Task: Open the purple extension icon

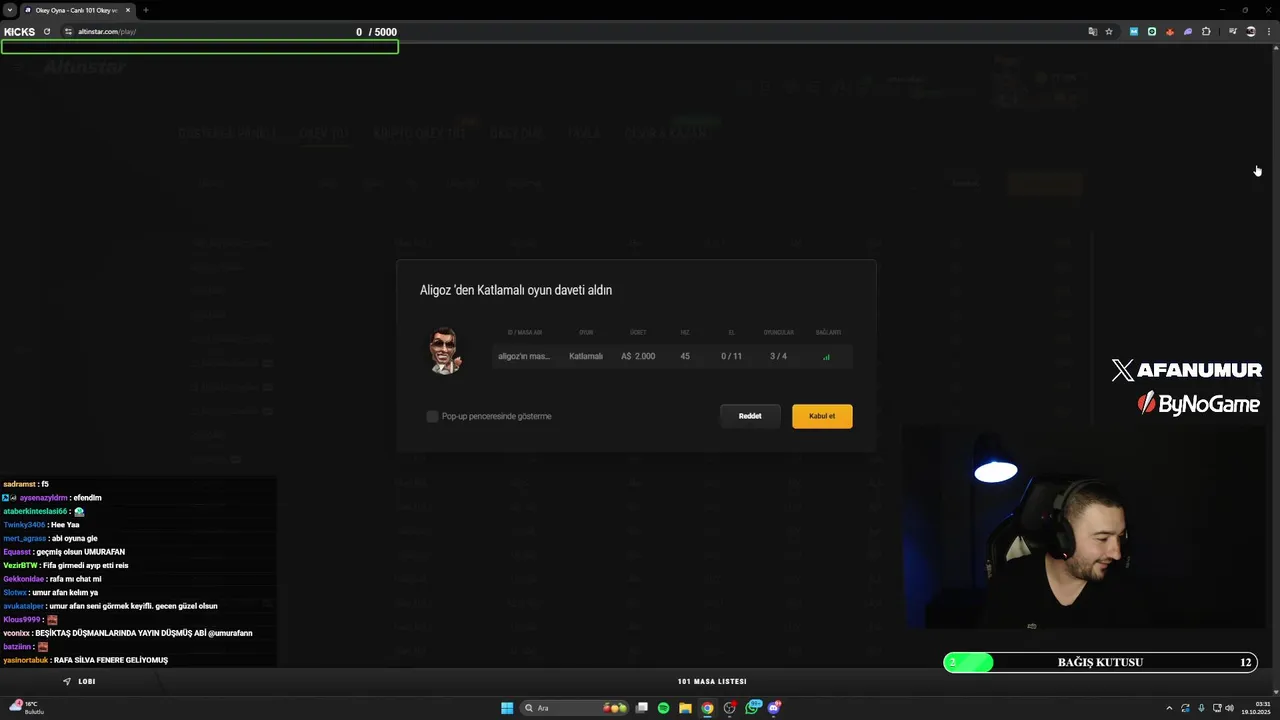Action: pos(1188,32)
